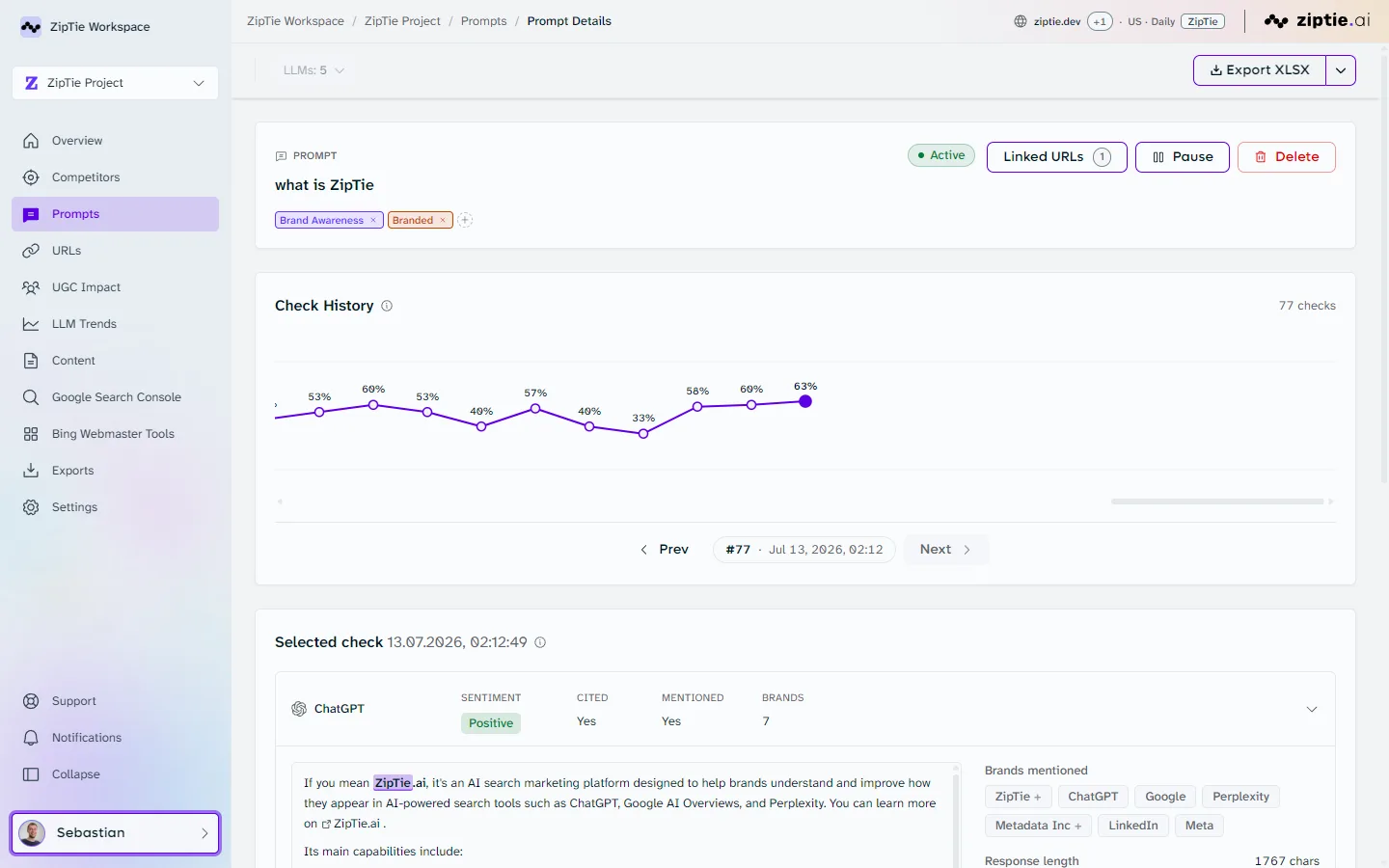The width and height of the screenshot is (1389, 868).
Task: Click the ZipTie badge in header
Action: (1203, 21)
